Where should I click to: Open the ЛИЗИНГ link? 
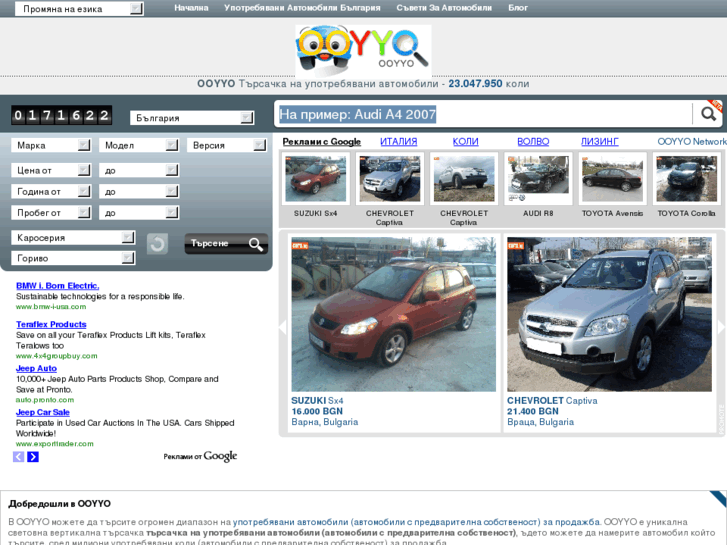pyautogui.click(x=600, y=142)
